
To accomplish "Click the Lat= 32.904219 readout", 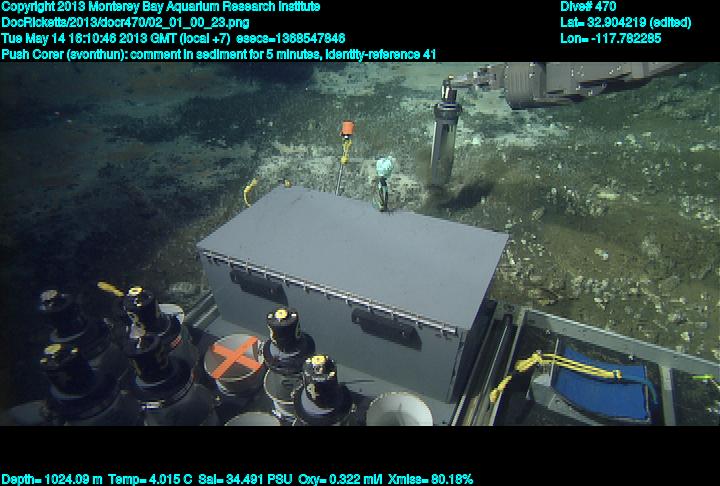I will pos(625,23).
